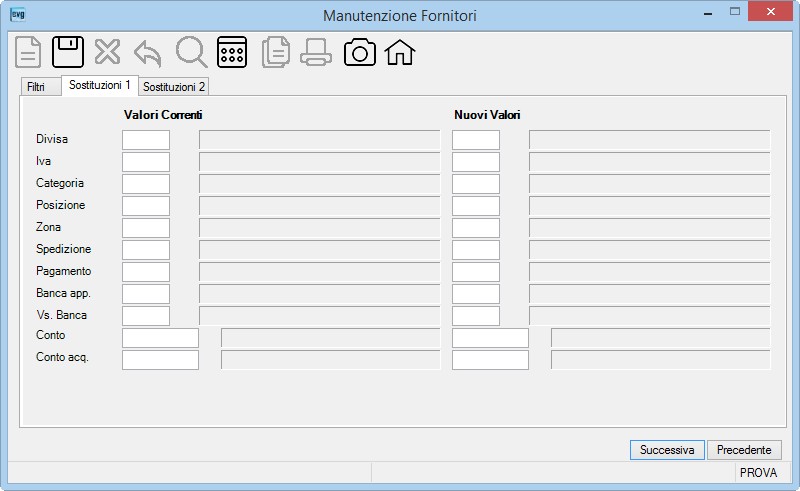Go home using the house icon
The width and height of the screenshot is (800, 491).
(400, 53)
